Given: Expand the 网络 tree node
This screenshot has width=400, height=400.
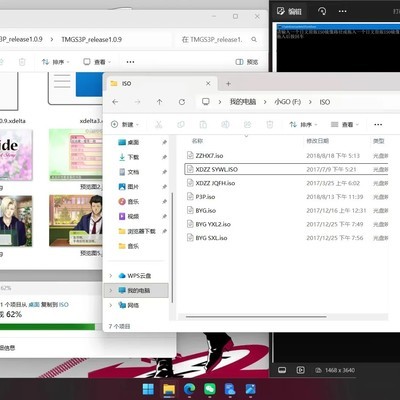Looking at the screenshot, I should (x=111, y=305).
